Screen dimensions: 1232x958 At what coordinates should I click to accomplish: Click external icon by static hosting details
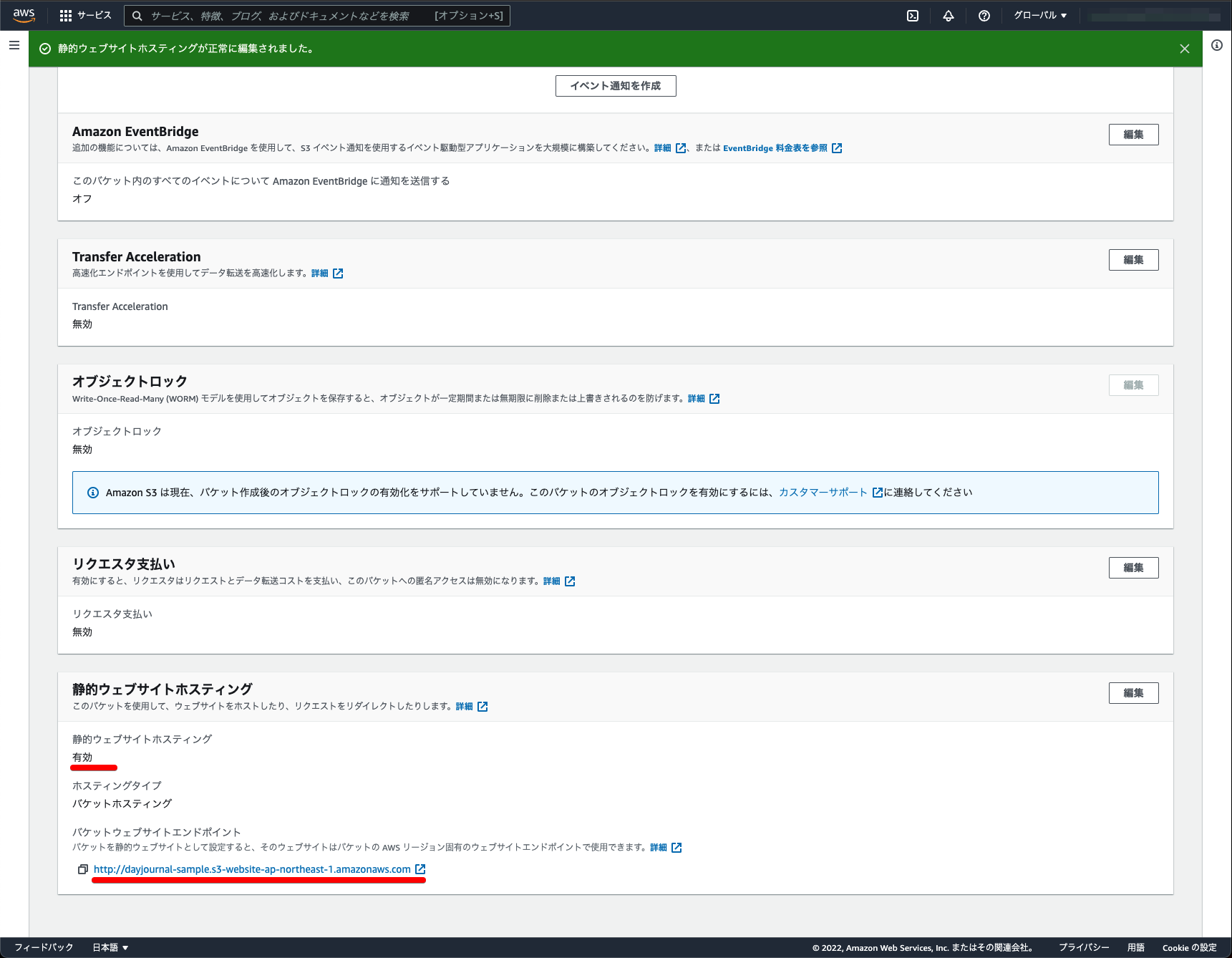coord(482,707)
